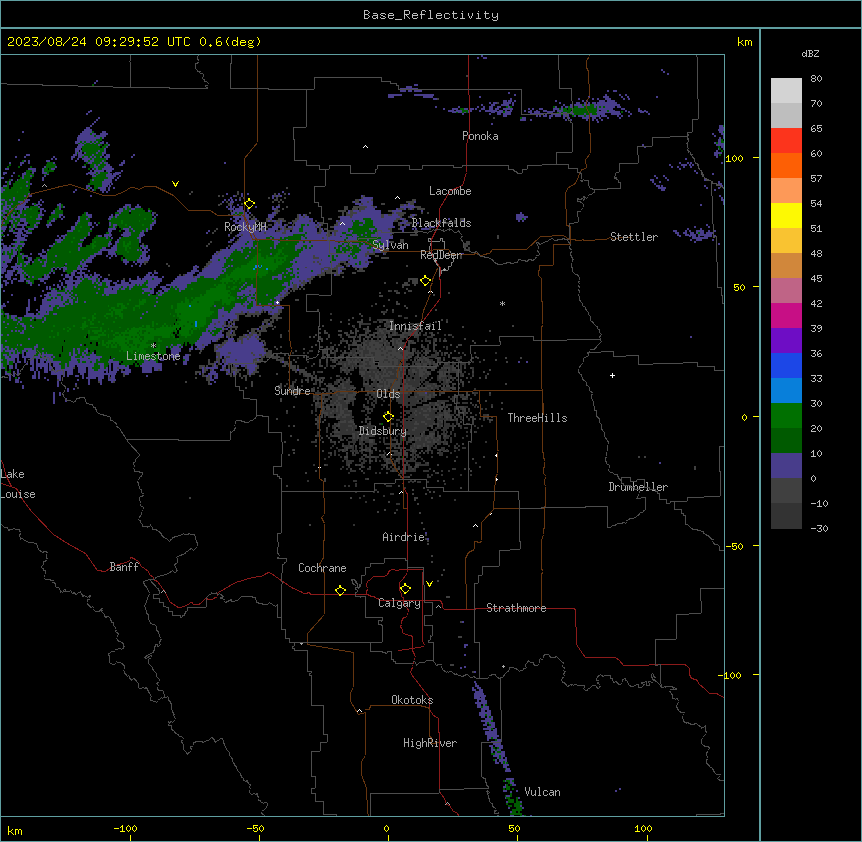The height and width of the screenshot is (842, 862).
Task: Select the brown 48-45 dBZ legend swatch
Action: (786, 266)
